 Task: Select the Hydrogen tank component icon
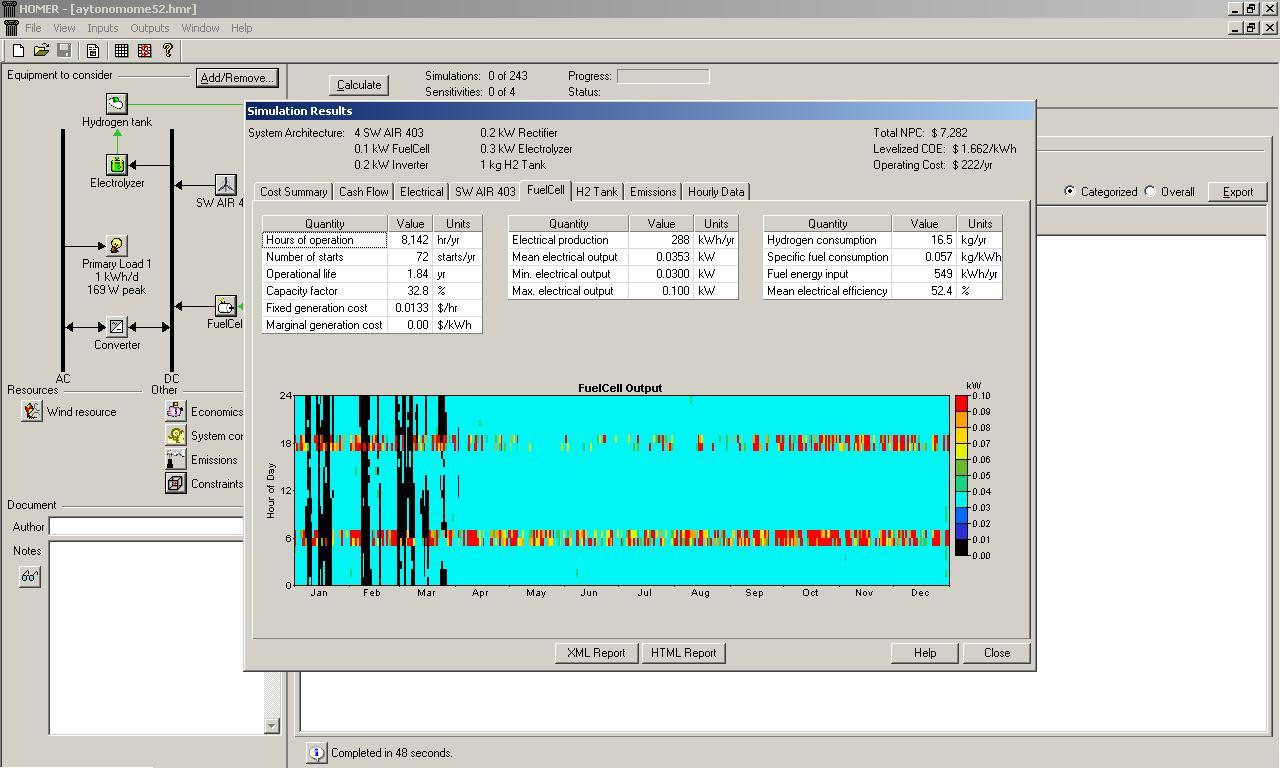tap(117, 104)
